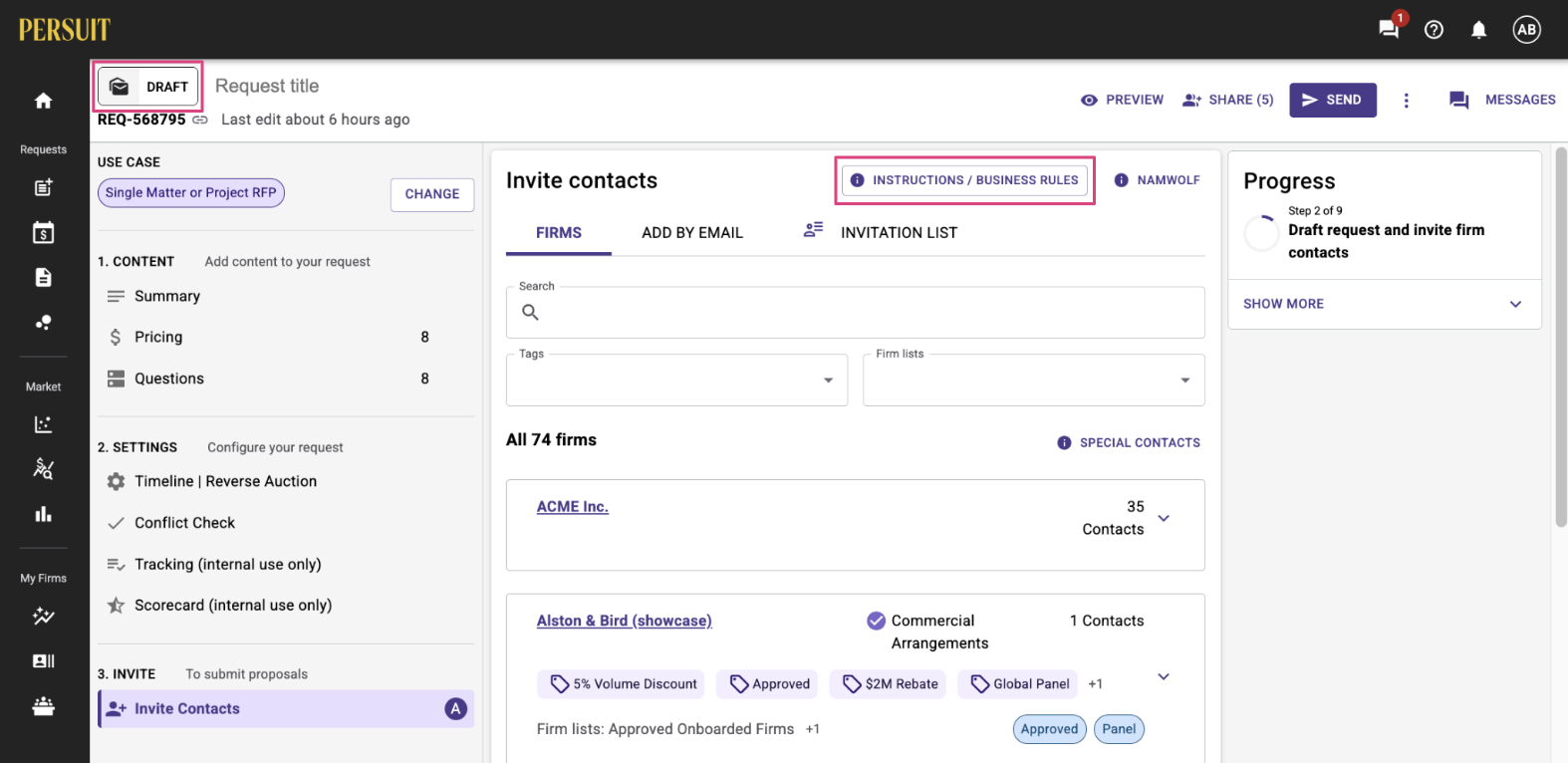Click the Search input field

point(855,313)
